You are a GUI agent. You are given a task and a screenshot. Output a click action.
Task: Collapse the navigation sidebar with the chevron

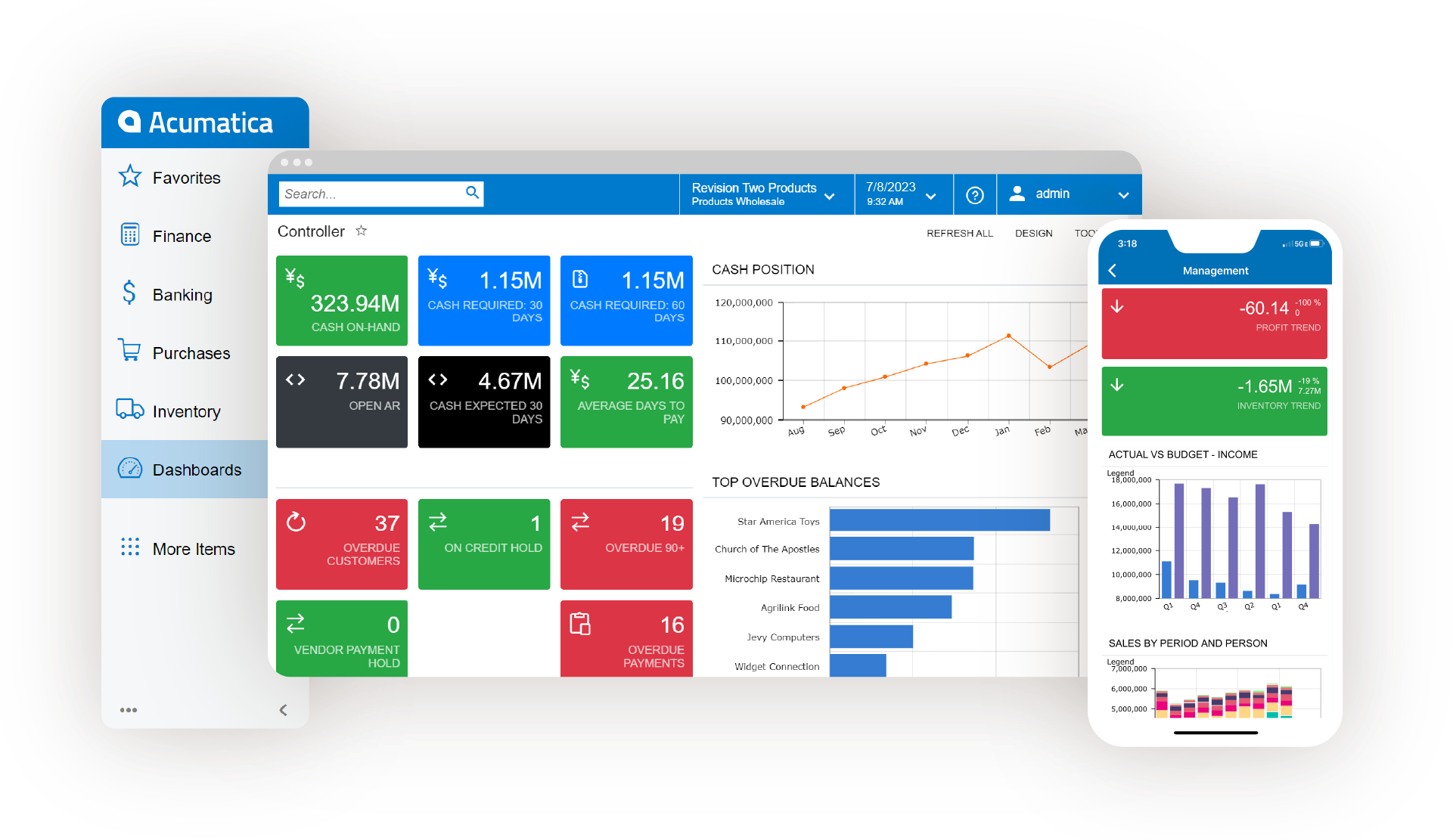[x=284, y=709]
